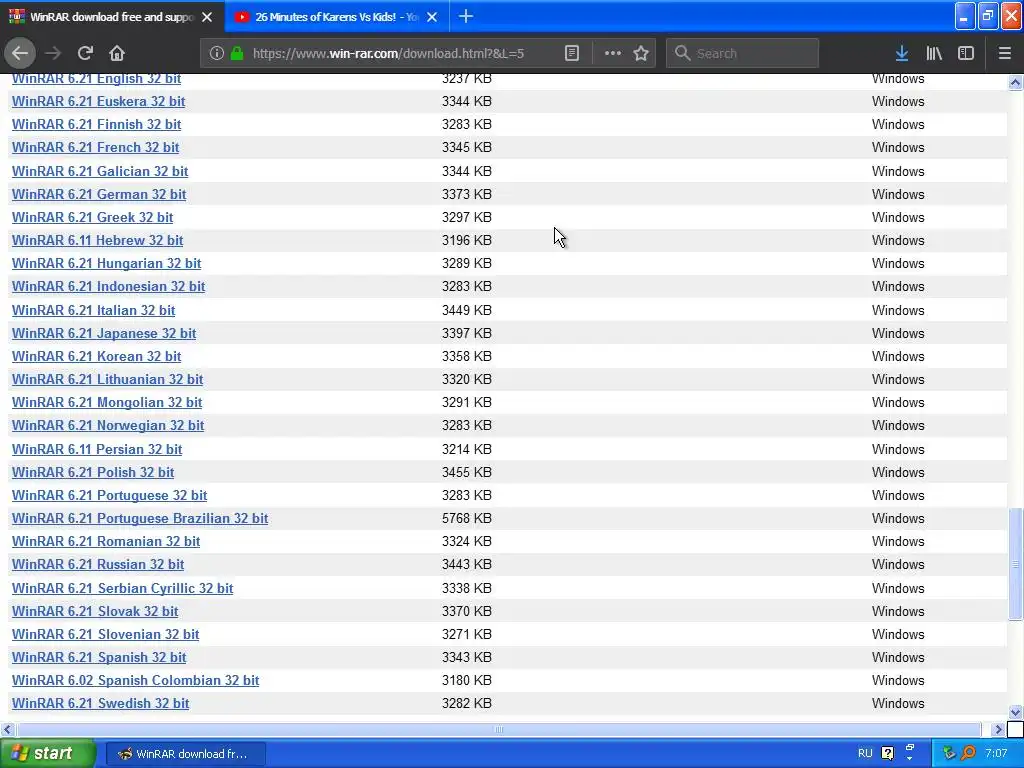Switch to the 26 Minutes of Karens tab
This screenshot has height=768, width=1024.
(336, 16)
